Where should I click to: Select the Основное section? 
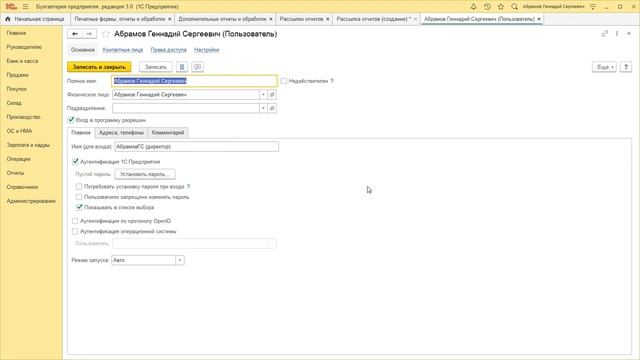coord(83,50)
